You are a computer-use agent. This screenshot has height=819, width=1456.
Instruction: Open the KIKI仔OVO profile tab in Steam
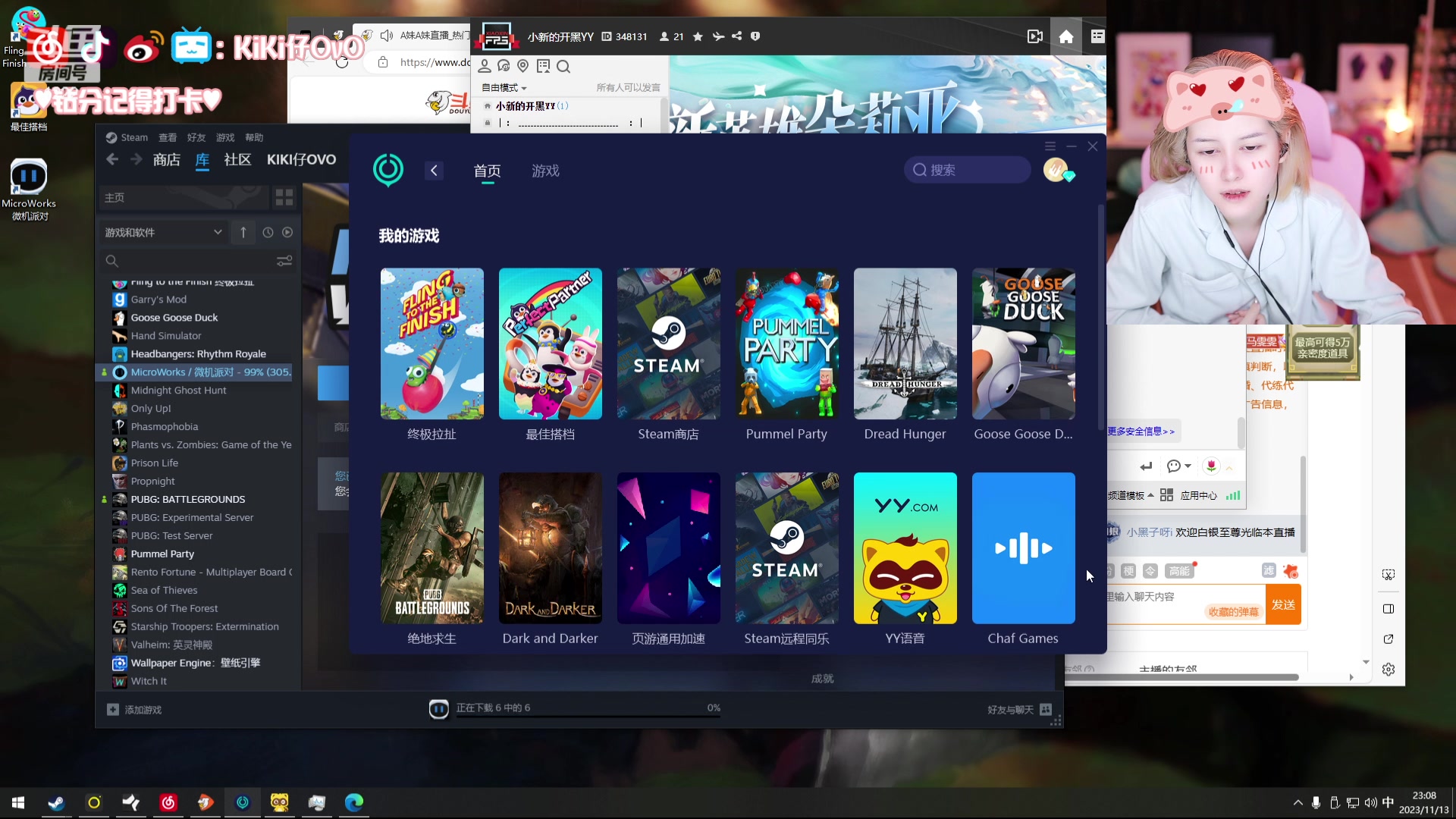pos(301,159)
